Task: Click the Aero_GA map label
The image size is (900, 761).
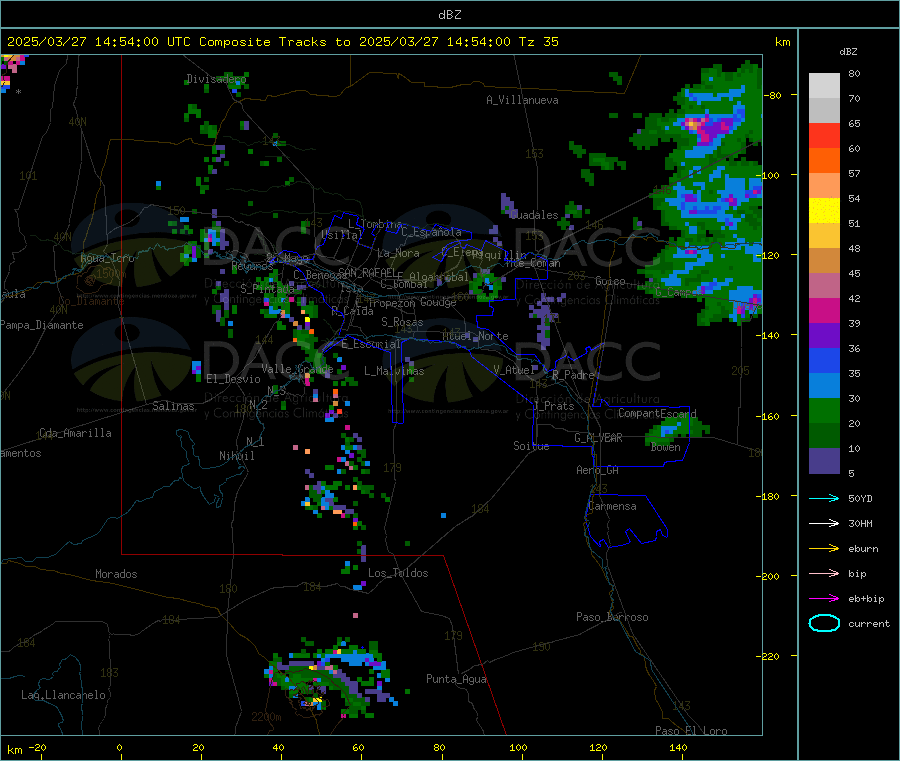Action: click(598, 470)
